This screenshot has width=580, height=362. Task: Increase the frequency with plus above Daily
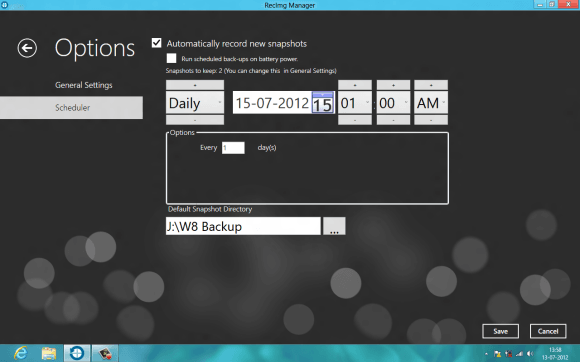195,85
